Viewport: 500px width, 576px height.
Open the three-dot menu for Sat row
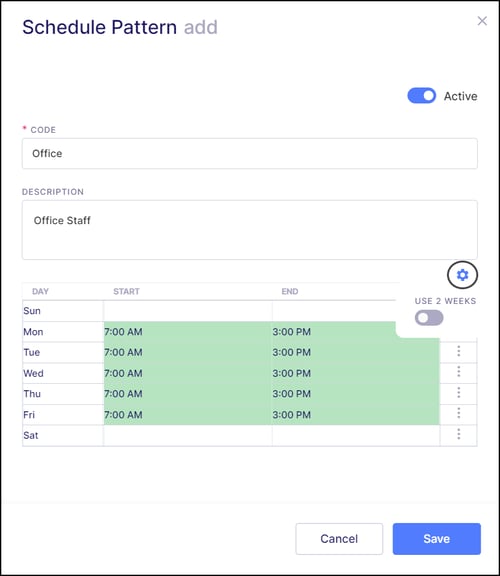[458, 434]
